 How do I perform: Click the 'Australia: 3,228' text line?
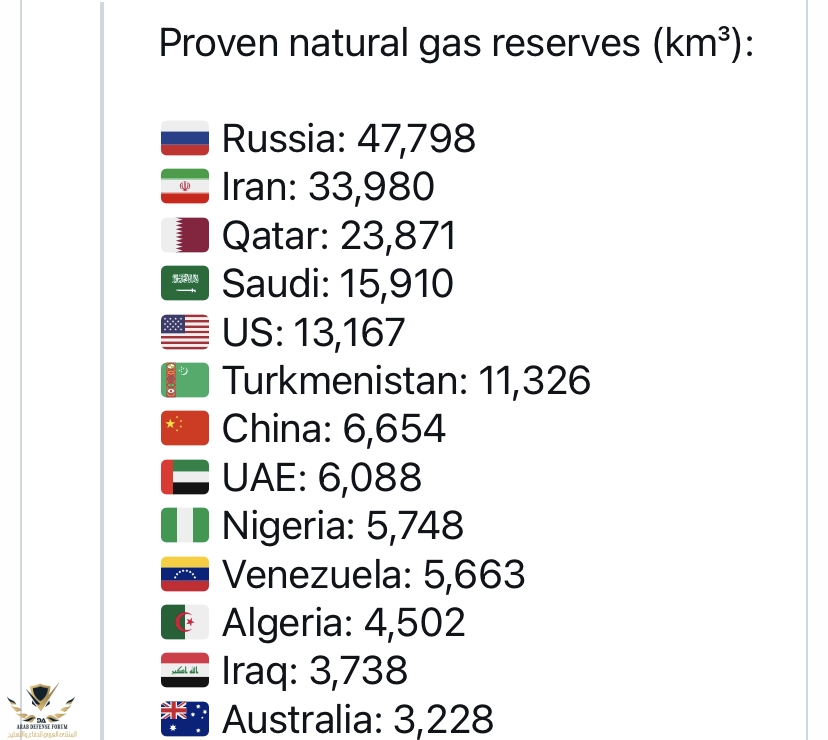point(357,719)
